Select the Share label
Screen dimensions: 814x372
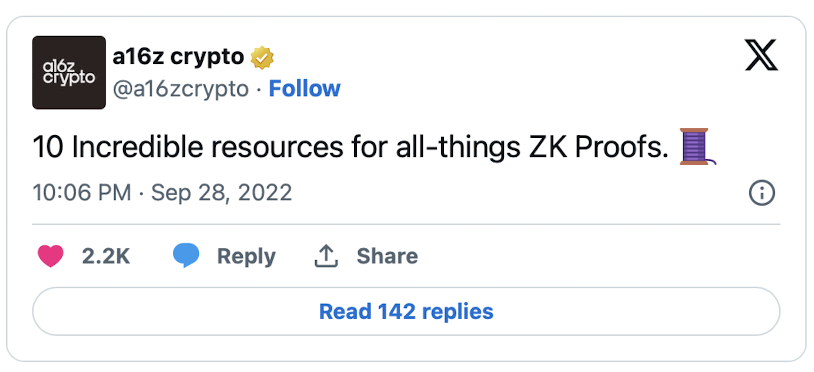pyautogui.click(x=387, y=256)
